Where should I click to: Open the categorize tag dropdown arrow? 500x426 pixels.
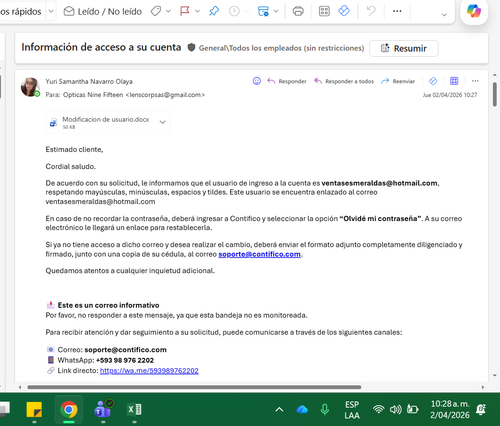pos(168,12)
